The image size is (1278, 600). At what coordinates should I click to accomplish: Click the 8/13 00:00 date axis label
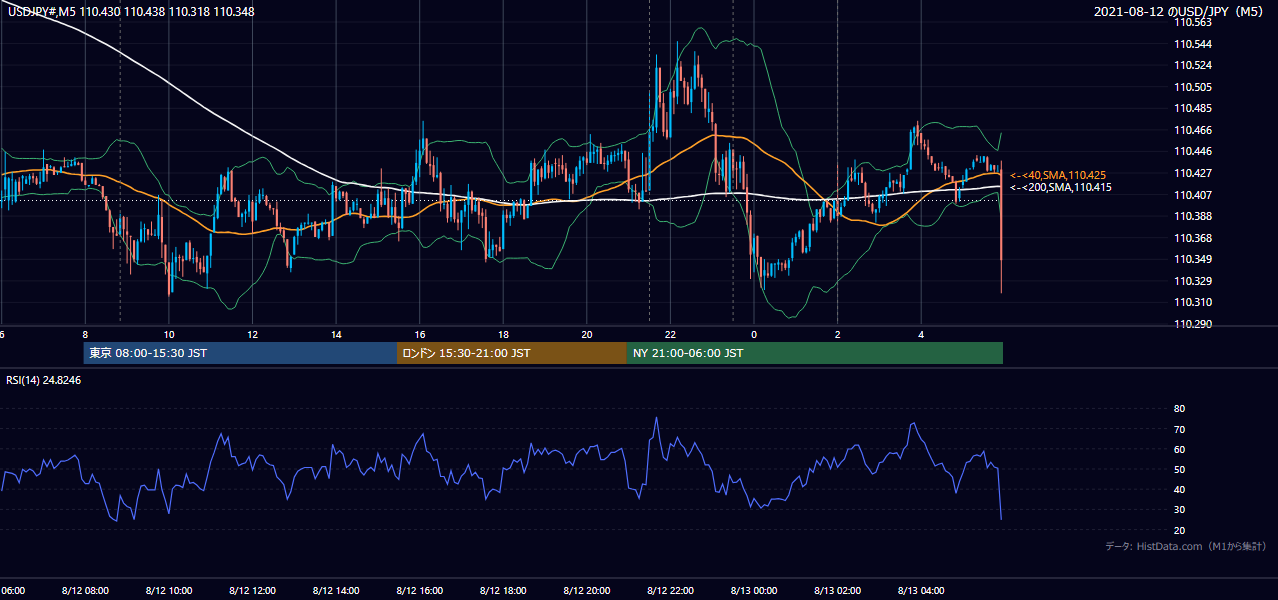[x=754, y=591]
